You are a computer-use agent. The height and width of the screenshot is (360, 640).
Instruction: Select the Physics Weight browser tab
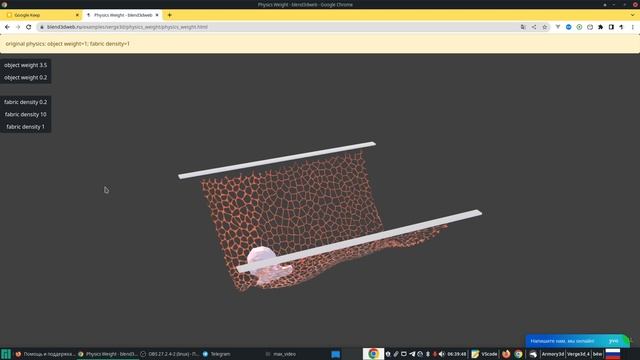point(122,15)
